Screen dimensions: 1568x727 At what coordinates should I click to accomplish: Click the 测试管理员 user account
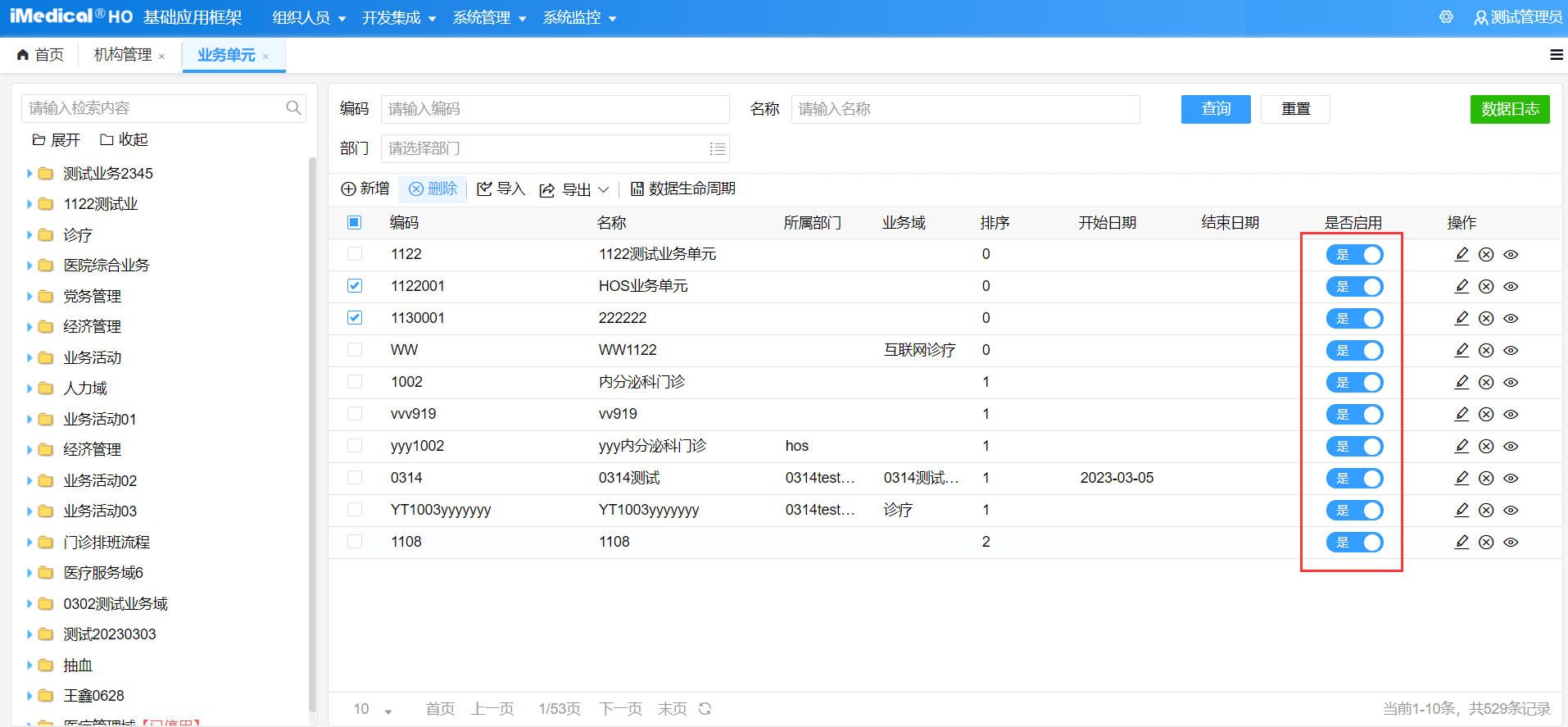pyautogui.click(x=1518, y=17)
